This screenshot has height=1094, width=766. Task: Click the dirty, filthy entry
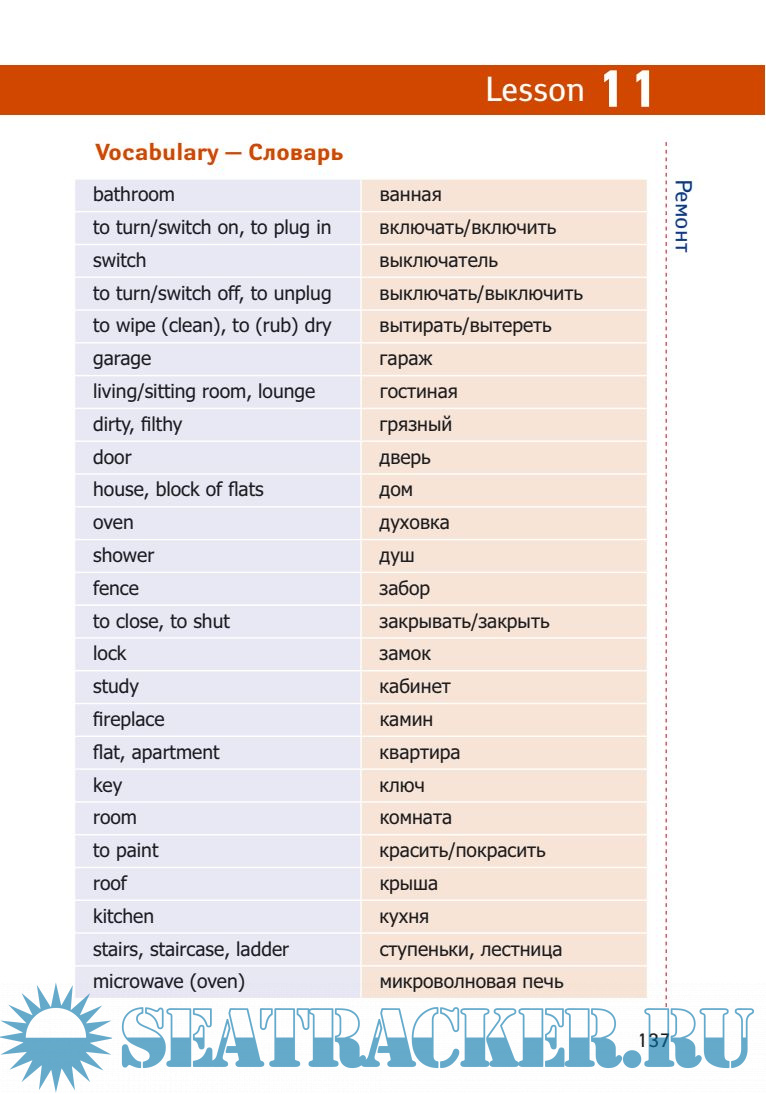138,425
